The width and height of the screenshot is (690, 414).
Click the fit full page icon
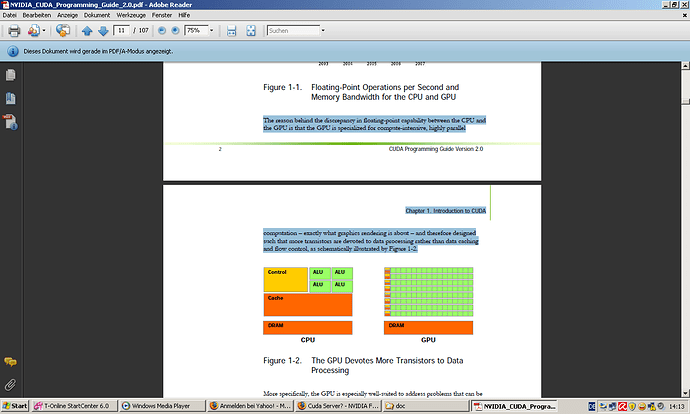coord(251,30)
